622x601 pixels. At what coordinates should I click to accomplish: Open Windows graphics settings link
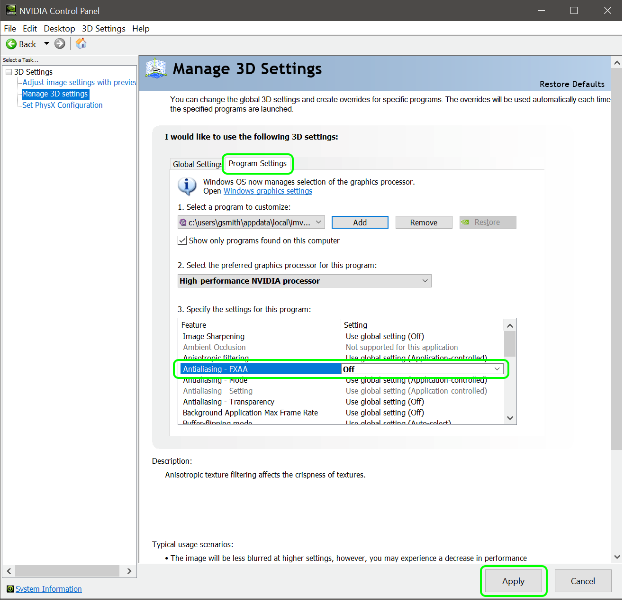pyautogui.click(x=268, y=191)
